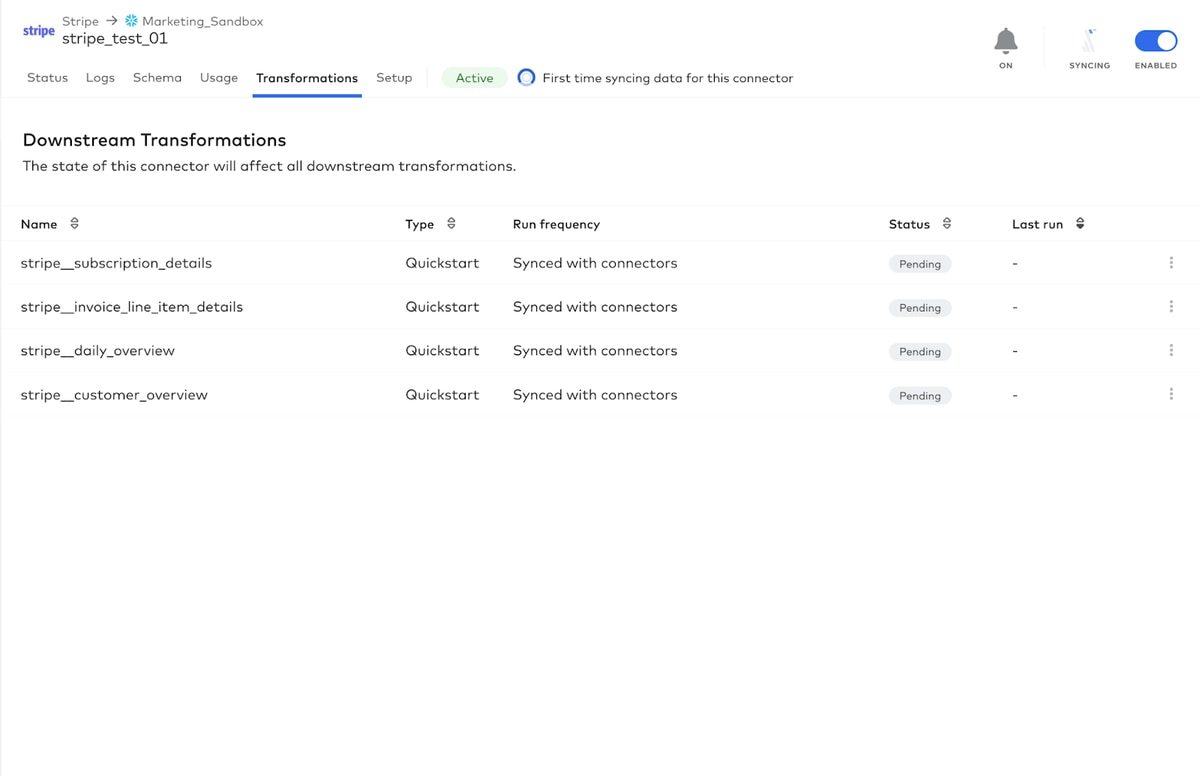The width and height of the screenshot is (1200, 776).
Task: Click Quickstart type in stripe__invoice_line_item_details row
Action: (x=442, y=307)
